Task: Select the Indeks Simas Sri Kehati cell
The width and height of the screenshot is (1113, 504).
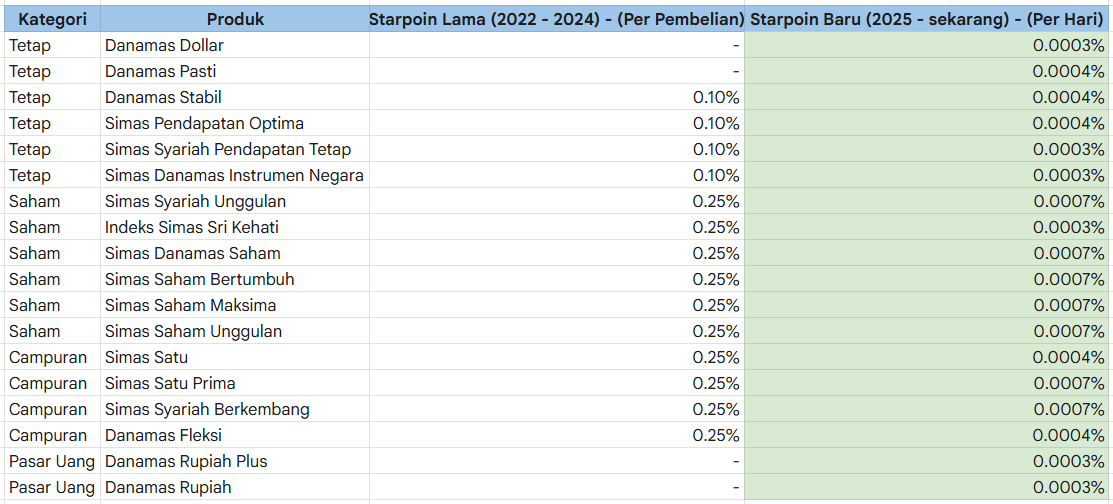Action: (235, 227)
